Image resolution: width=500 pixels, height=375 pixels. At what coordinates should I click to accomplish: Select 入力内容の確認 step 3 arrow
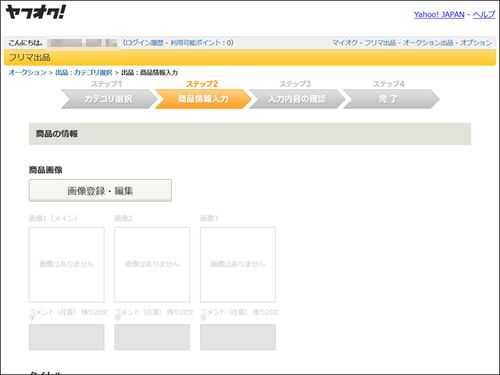[297, 99]
